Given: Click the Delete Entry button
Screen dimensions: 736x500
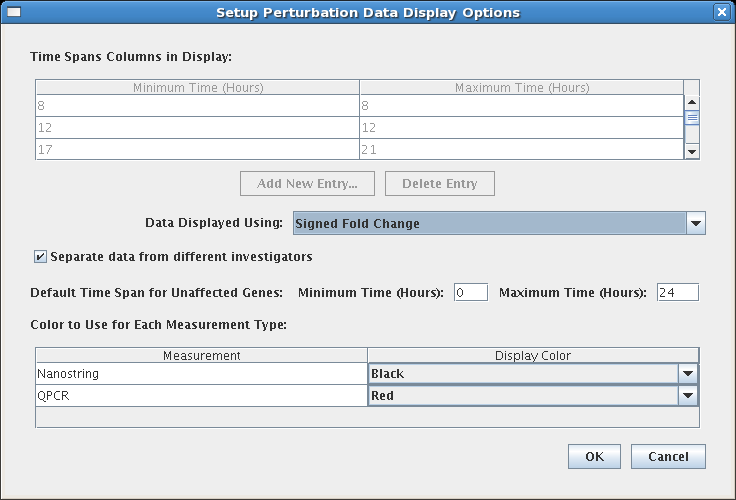Looking at the screenshot, I should (439, 184).
